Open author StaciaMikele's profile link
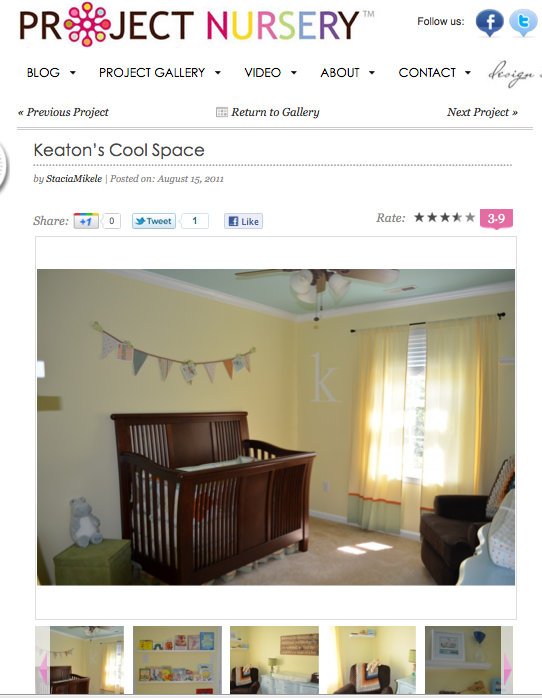542x698 pixels. [74, 179]
